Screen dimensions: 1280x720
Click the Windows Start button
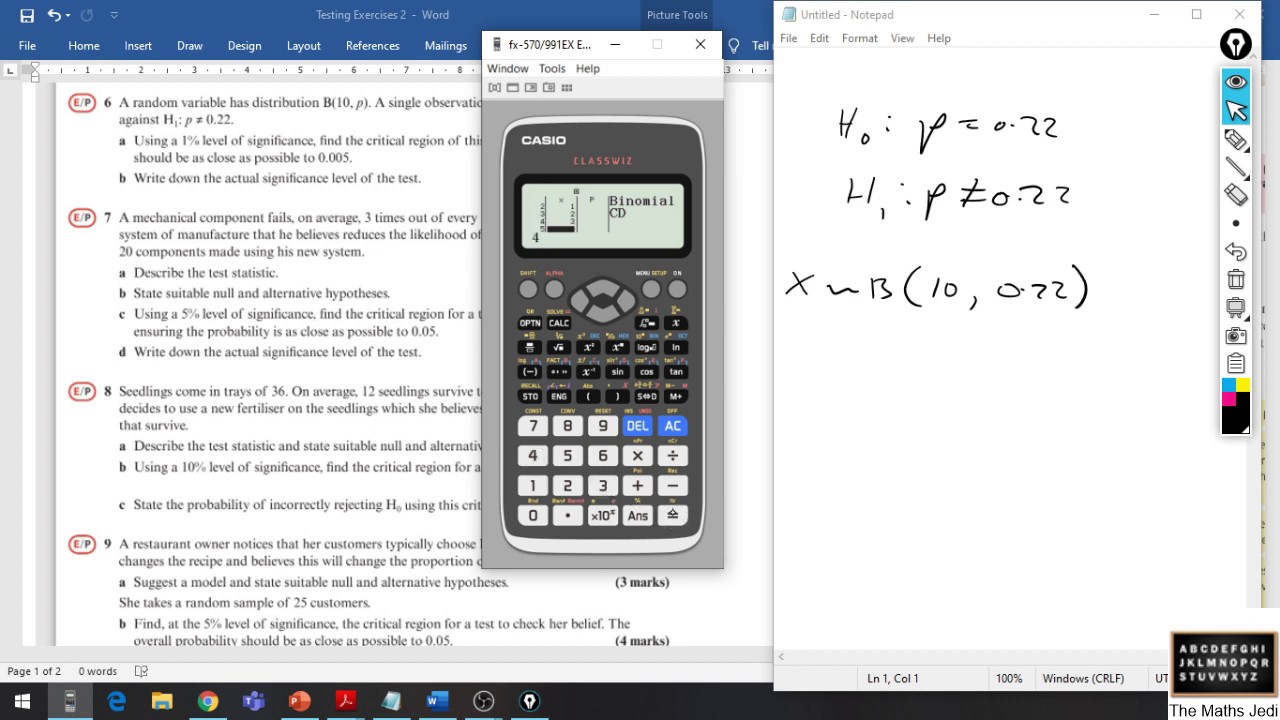pos(22,702)
